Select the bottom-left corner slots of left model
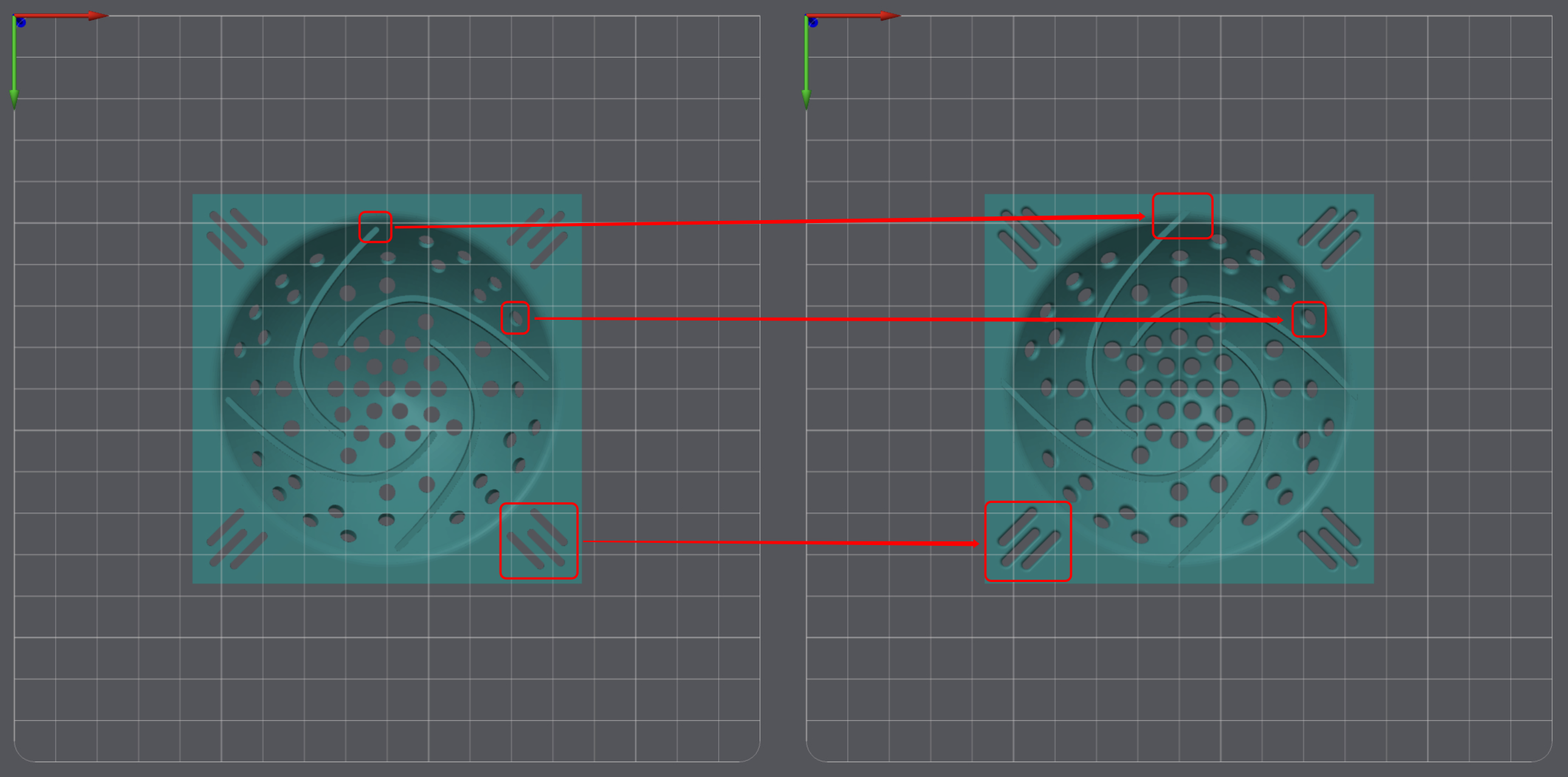The image size is (1568, 777). [x=236, y=539]
